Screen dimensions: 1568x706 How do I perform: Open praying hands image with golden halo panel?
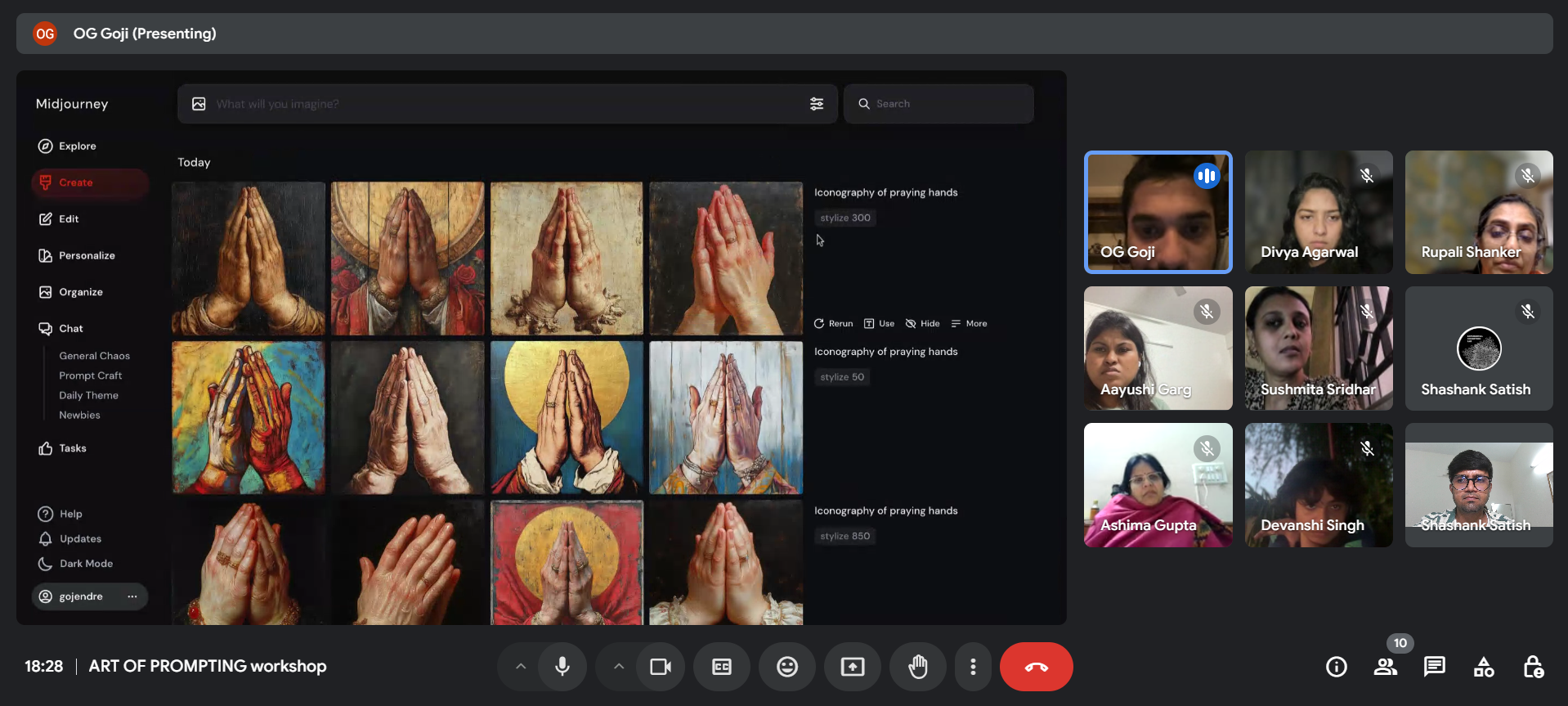408,259
